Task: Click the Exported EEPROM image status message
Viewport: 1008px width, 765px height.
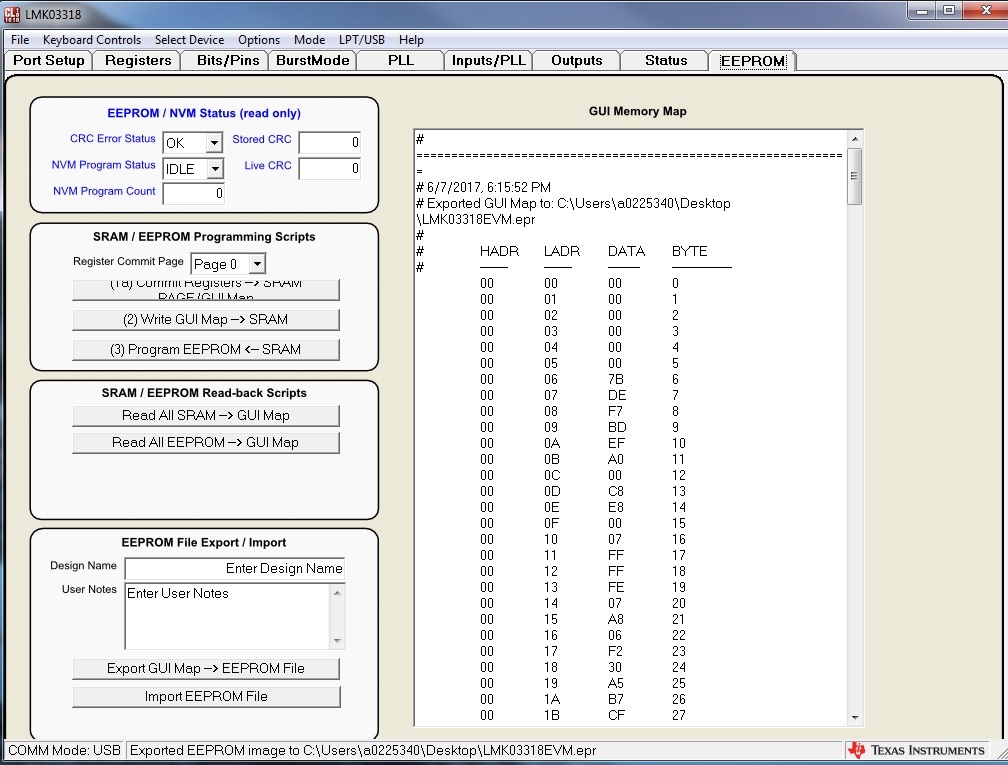Action: coord(363,750)
